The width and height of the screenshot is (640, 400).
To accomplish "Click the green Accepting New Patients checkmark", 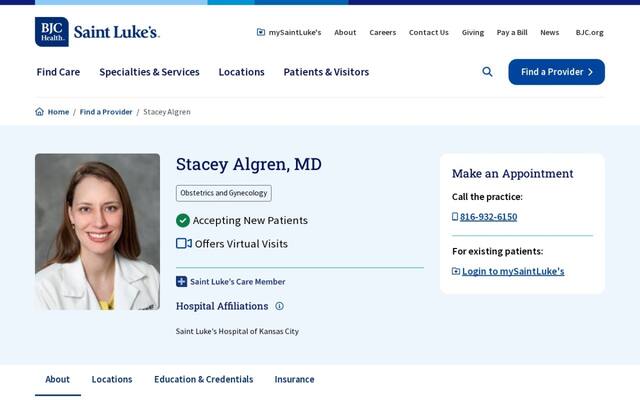I will pyautogui.click(x=183, y=220).
